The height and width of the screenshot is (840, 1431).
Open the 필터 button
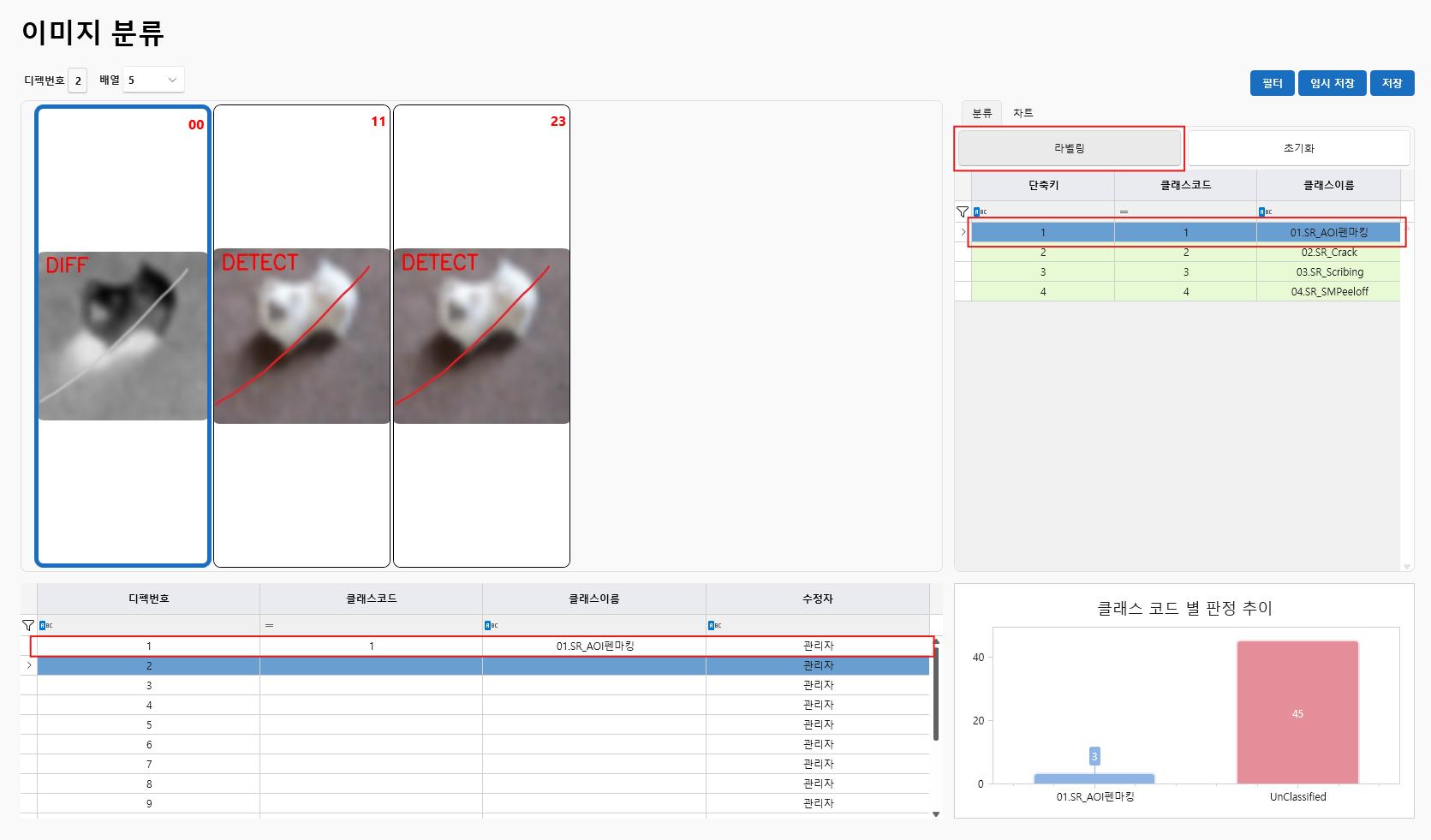coord(1272,83)
